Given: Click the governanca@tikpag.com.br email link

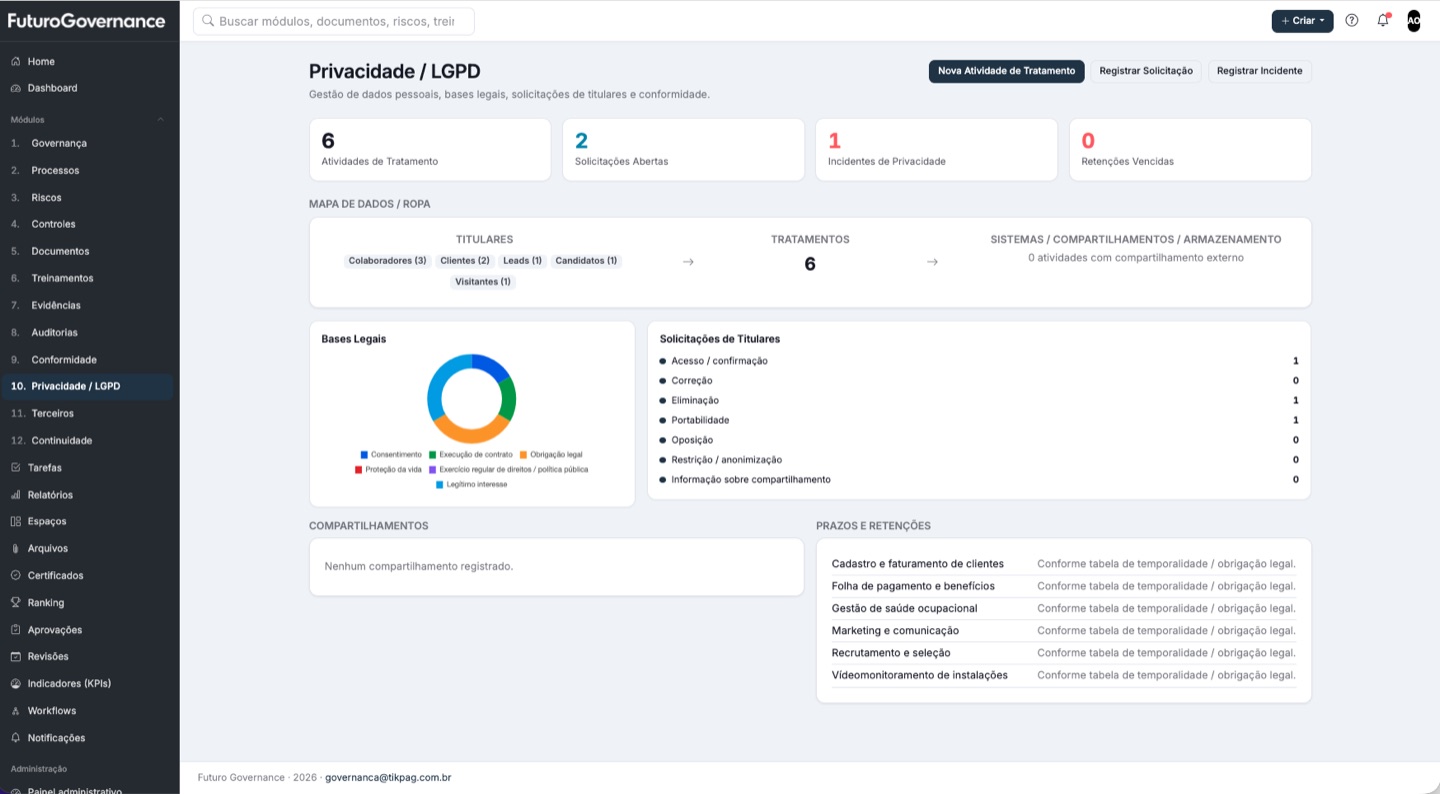Looking at the screenshot, I should 388,777.
